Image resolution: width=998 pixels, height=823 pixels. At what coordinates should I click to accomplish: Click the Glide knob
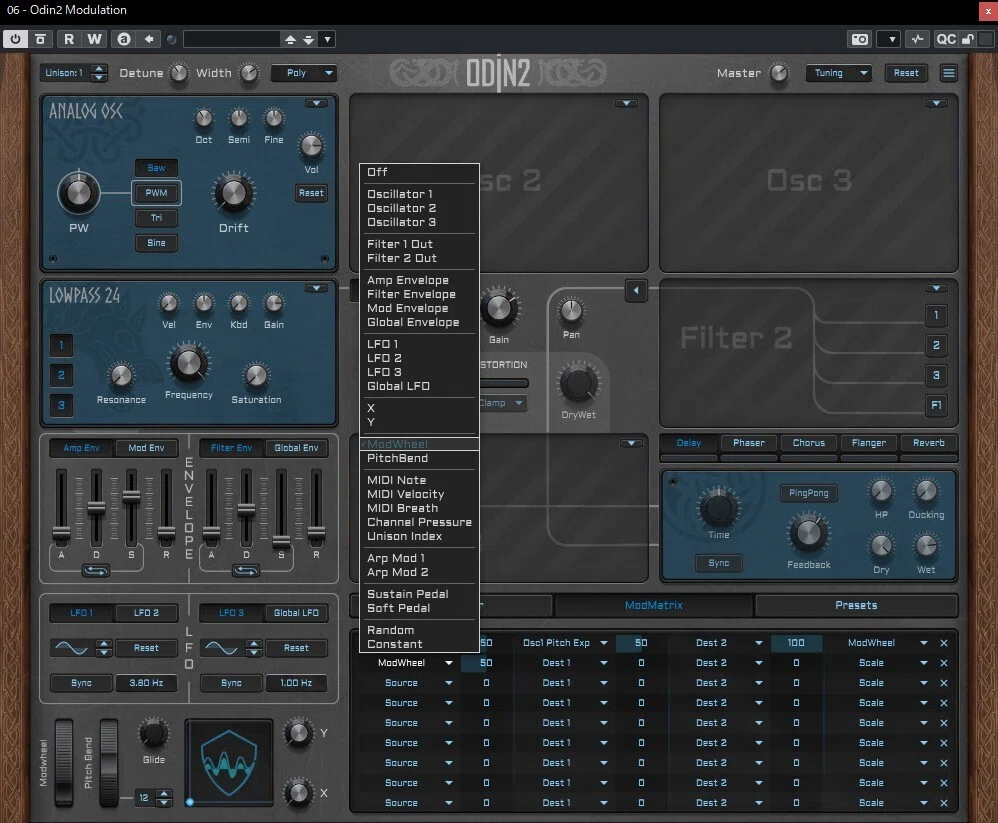153,733
